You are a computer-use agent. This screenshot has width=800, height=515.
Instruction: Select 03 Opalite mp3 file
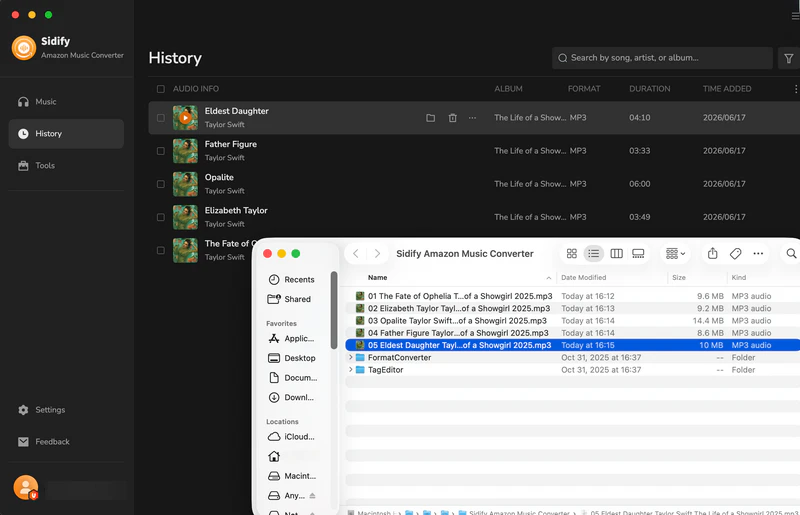pyautogui.click(x=572, y=321)
